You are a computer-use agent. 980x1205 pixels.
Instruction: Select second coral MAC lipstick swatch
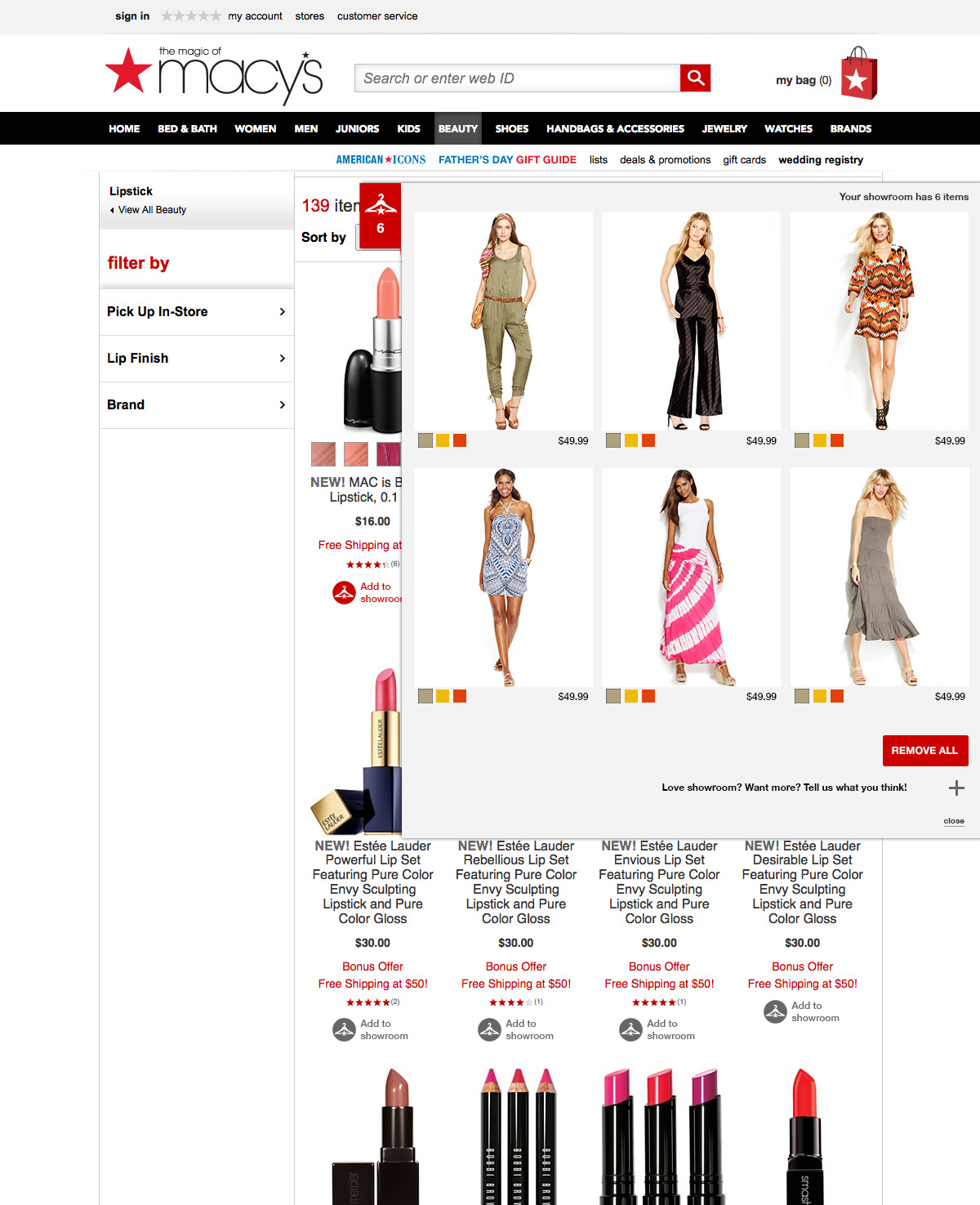(356, 453)
